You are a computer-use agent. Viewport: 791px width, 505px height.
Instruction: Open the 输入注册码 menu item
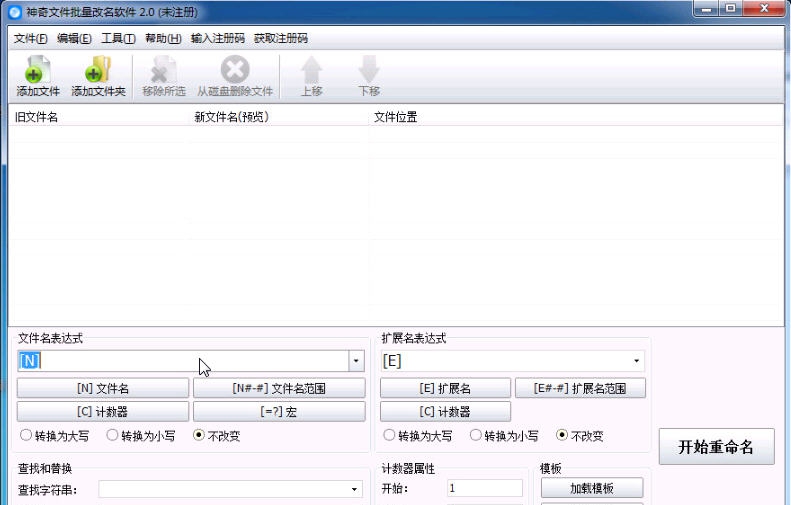pyautogui.click(x=217, y=38)
